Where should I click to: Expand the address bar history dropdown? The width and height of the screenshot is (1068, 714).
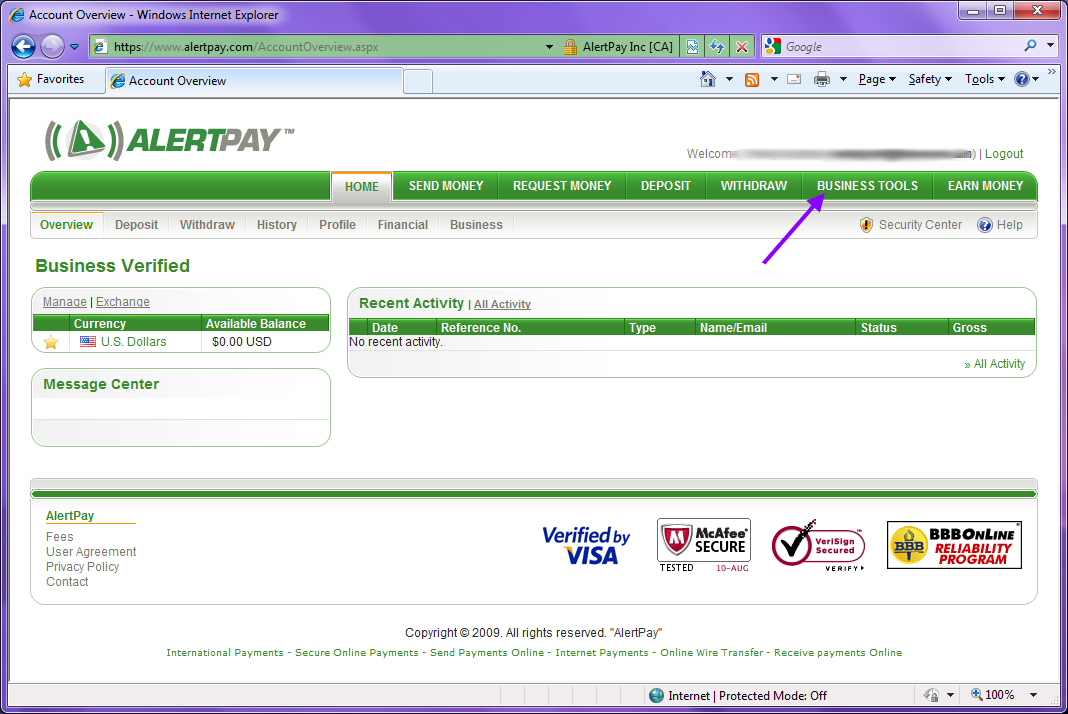(549, 47)
